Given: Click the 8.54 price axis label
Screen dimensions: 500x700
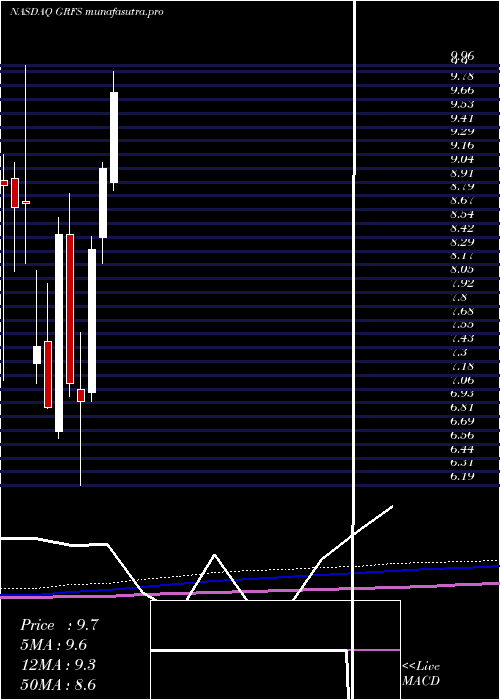Looking at the screenshot, I should [x=462, y=214].
